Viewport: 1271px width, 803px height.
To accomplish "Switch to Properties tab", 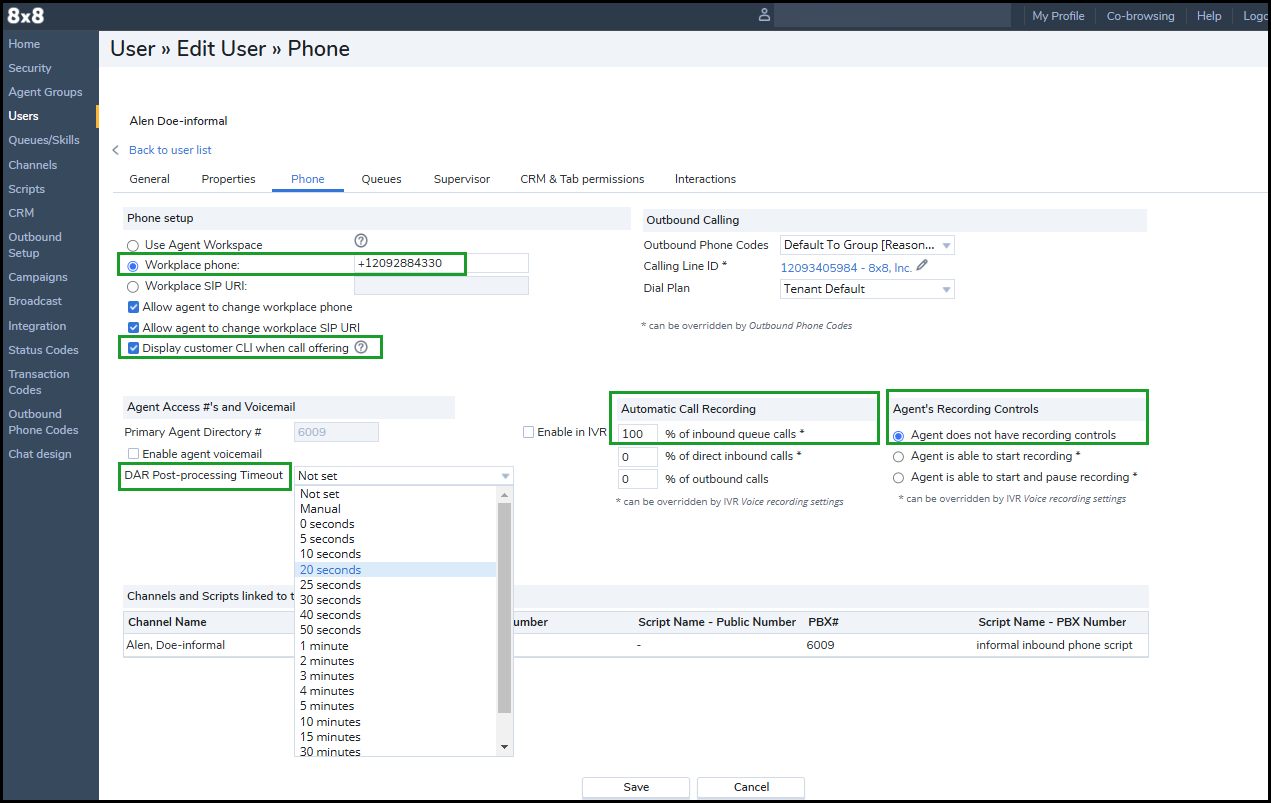I will (228, 179).
